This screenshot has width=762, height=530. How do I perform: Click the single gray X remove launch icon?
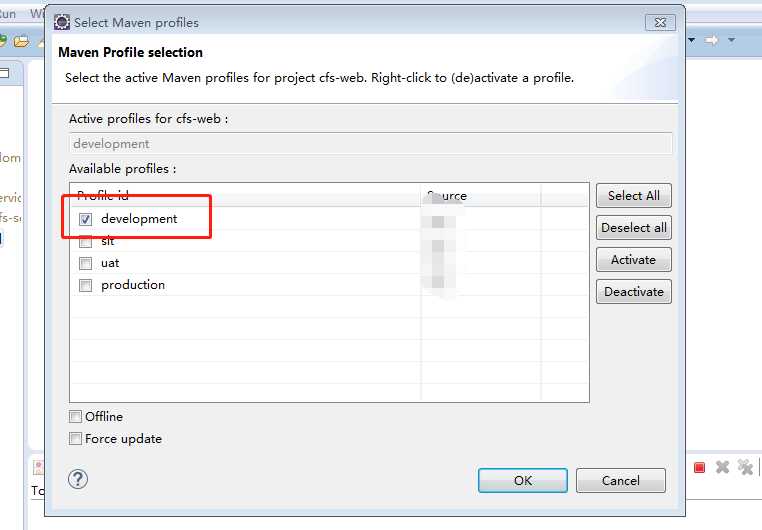click(x=722, y=467)
